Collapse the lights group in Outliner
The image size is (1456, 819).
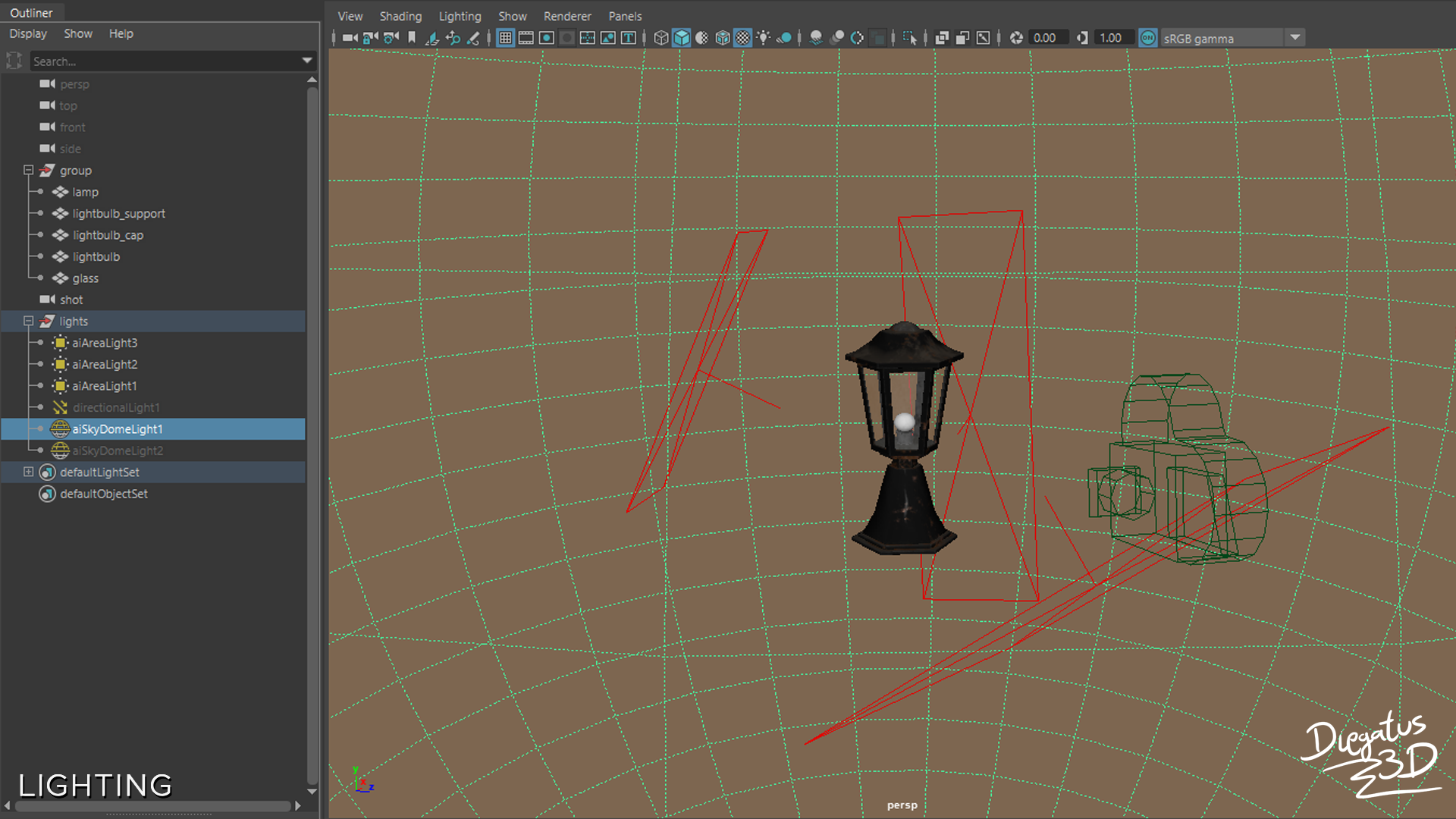(28, 322)
